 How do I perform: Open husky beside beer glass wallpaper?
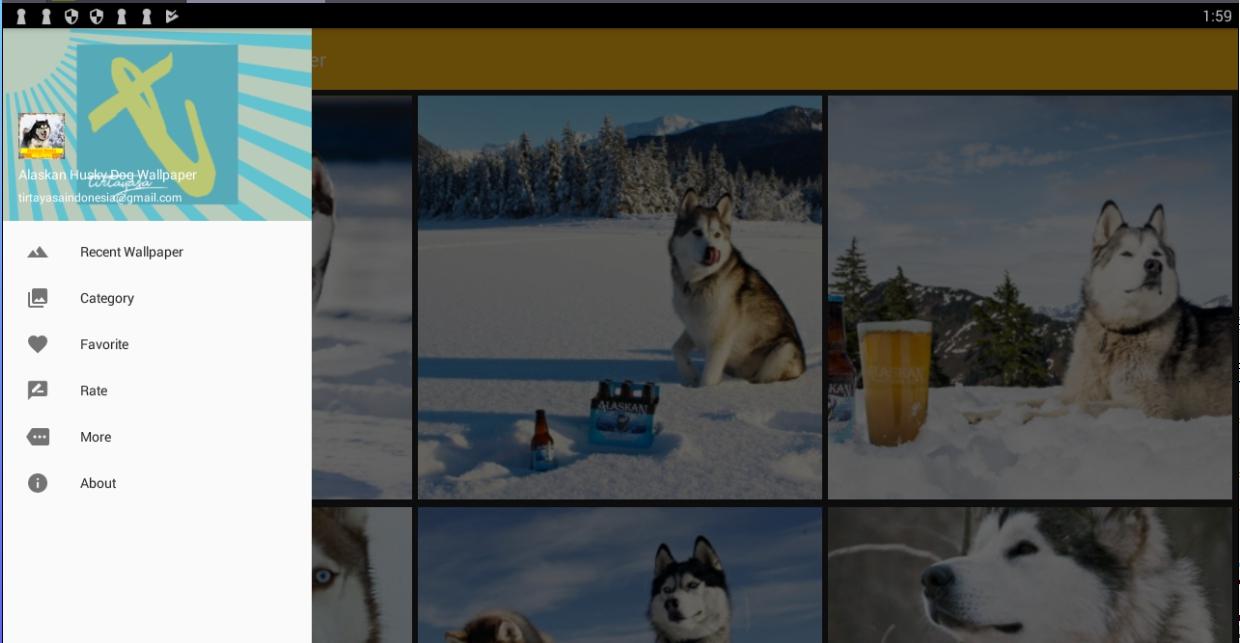pyautogui.click(x=1030, y=297)
